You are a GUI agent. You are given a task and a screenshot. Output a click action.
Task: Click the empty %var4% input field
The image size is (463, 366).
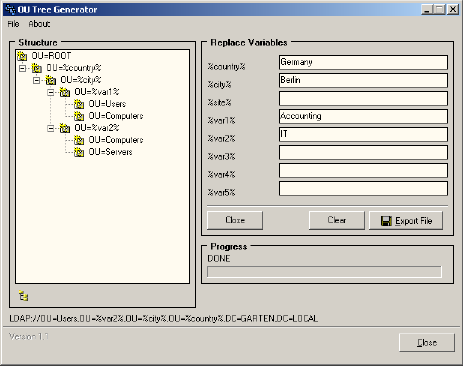tap(363, 170)
